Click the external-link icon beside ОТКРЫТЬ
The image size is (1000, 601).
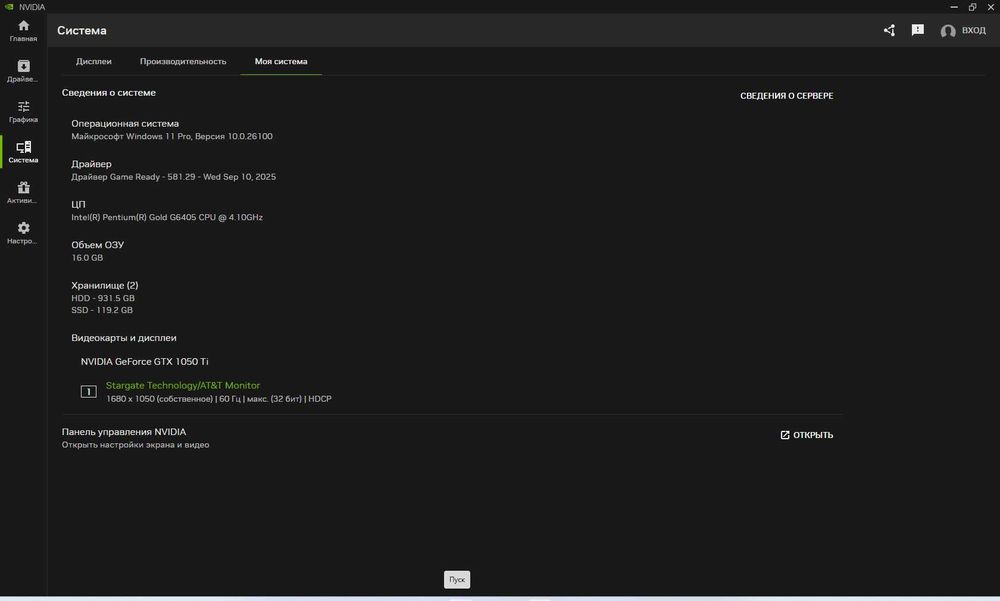tap(785, 435)
